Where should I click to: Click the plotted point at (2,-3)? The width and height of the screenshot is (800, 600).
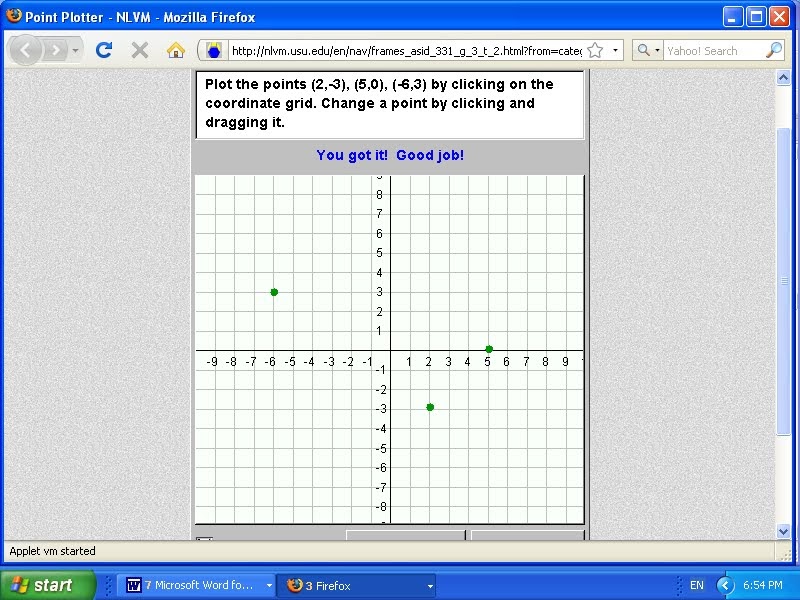coord(430,407)
